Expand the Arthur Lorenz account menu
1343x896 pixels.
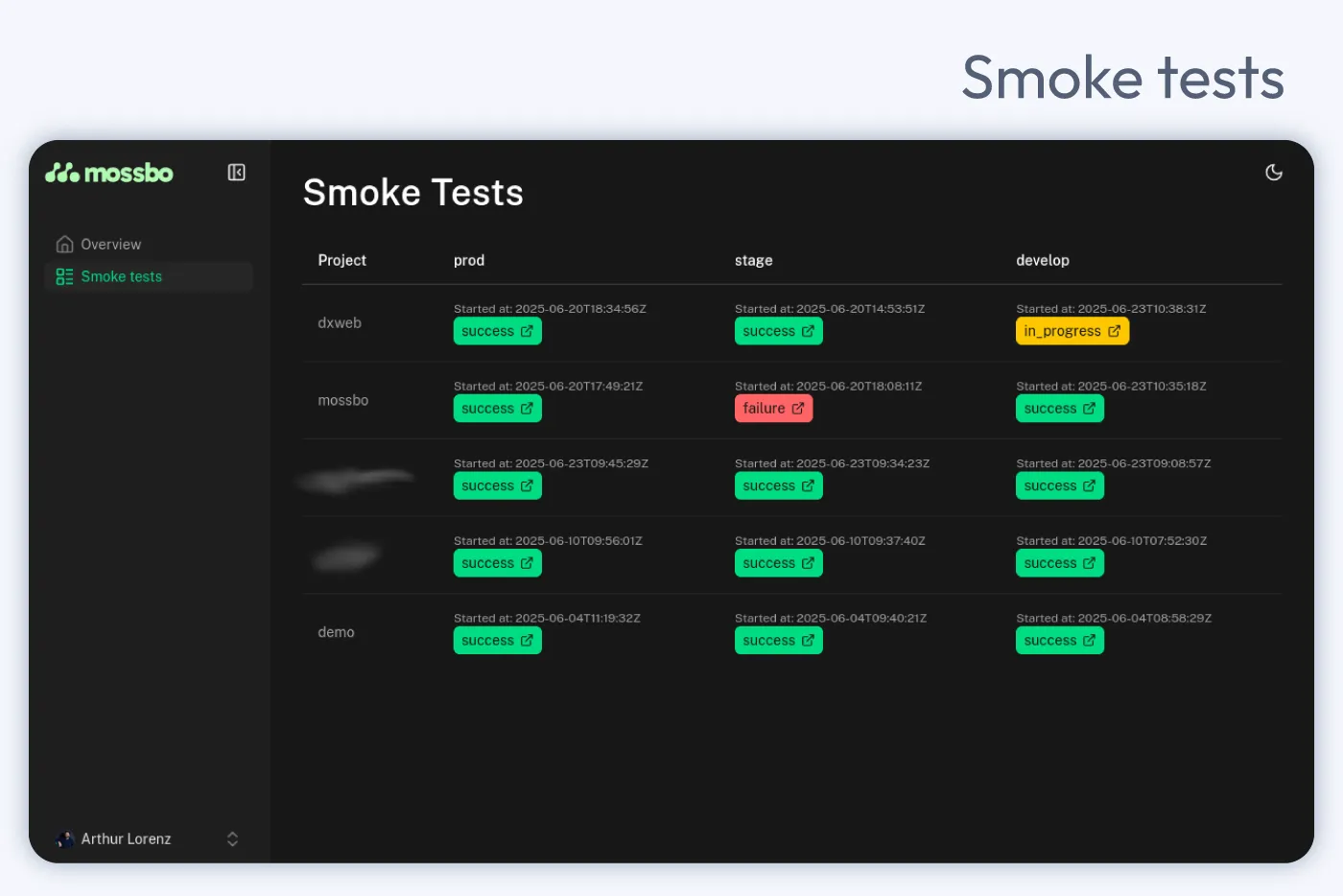232,838
